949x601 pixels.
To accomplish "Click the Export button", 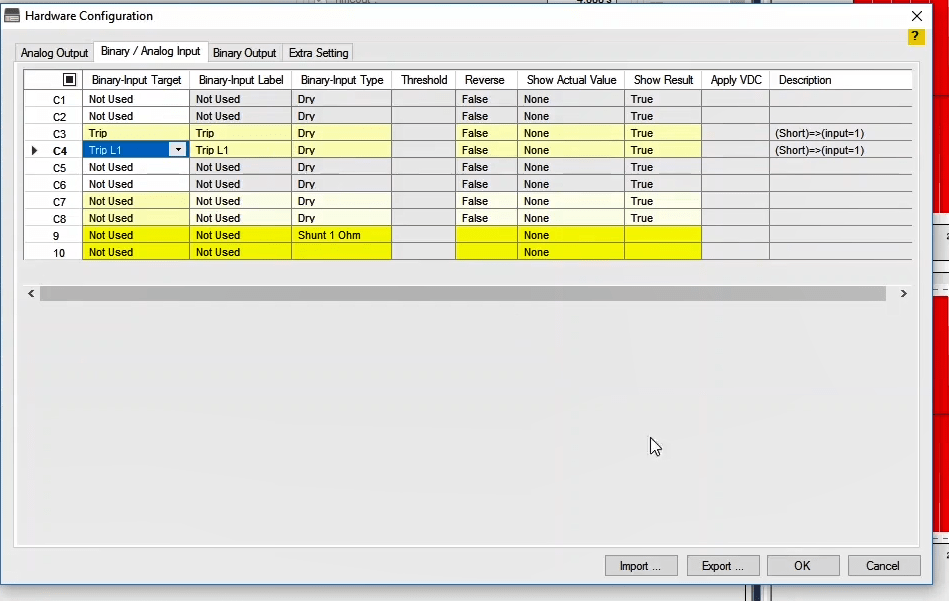I will (722, 566).
